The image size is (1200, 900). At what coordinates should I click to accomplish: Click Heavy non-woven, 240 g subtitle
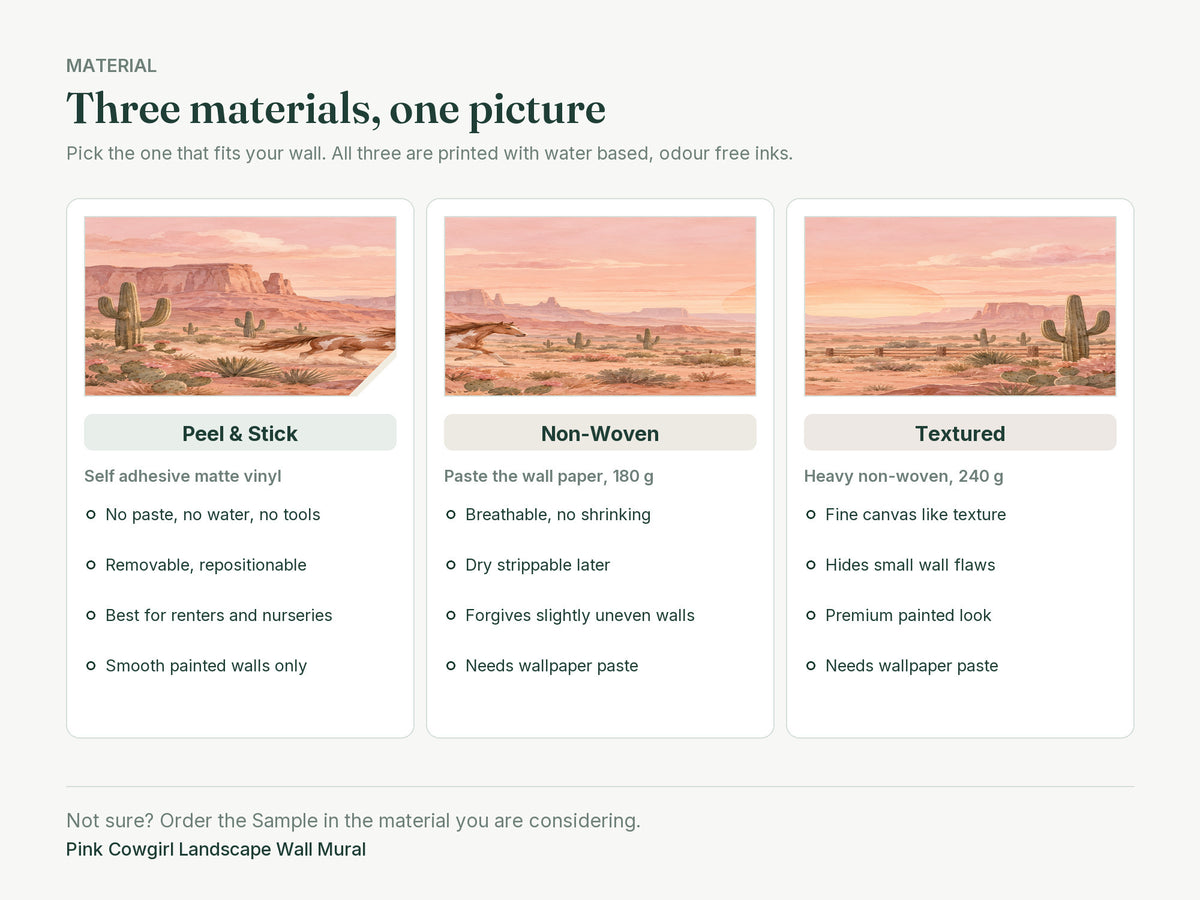coord(904,476)
